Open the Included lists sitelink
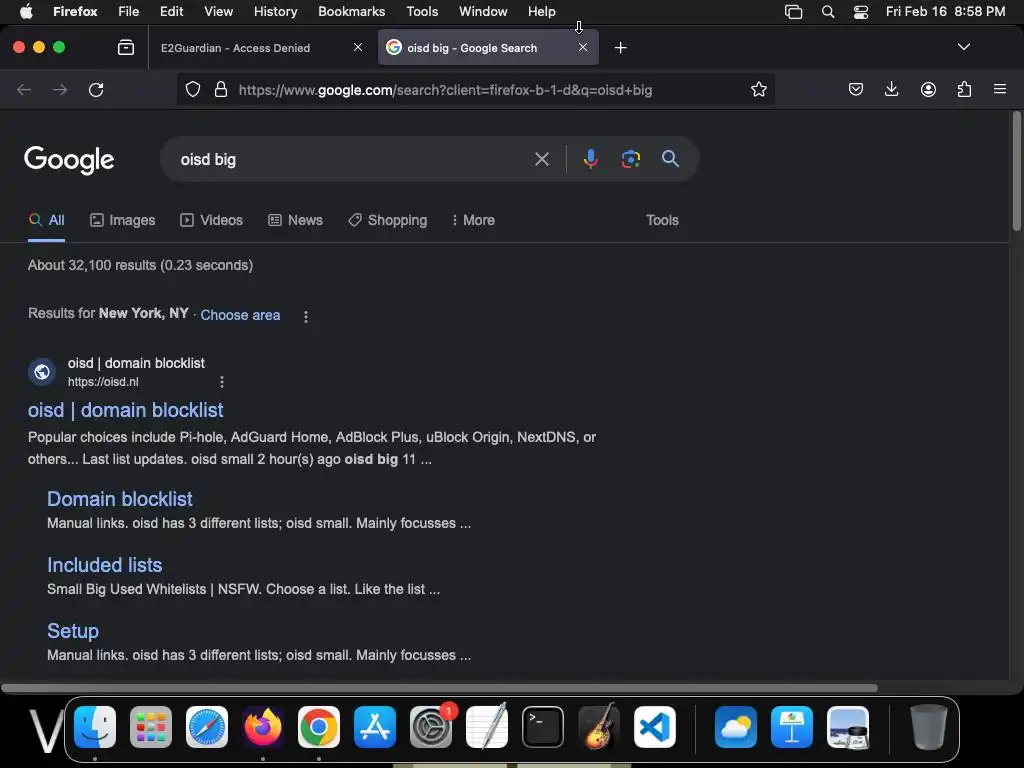 tap(104, 565)
